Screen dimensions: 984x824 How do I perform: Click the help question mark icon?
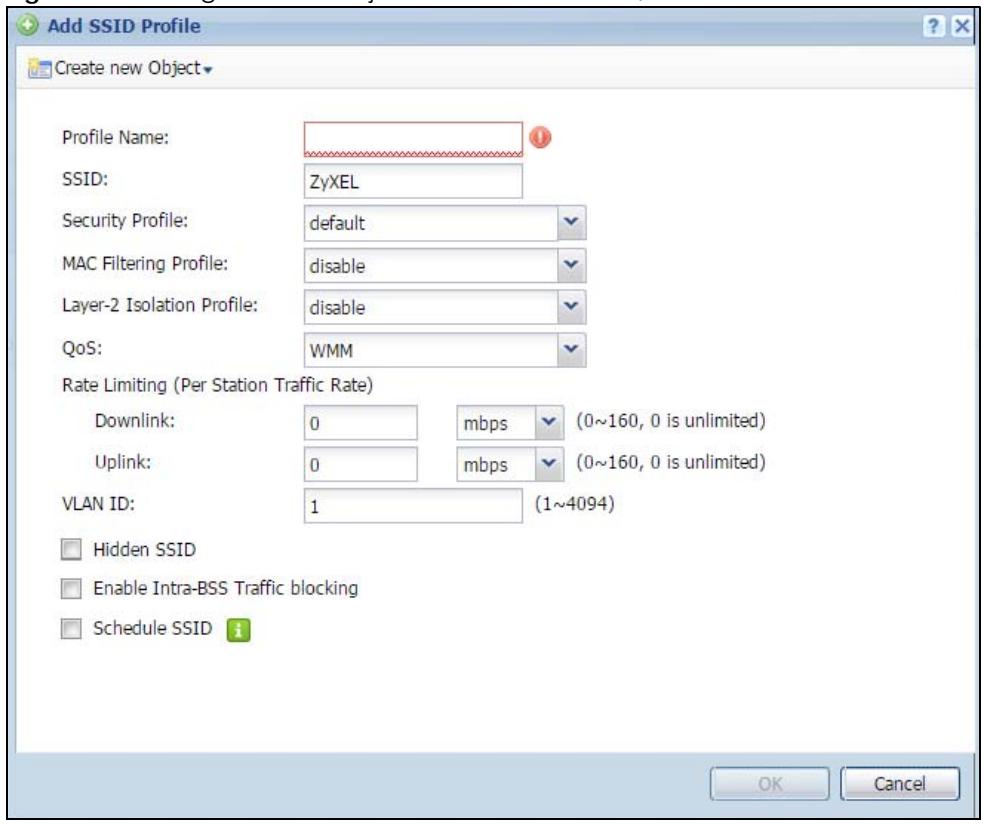[x=933, y=26]
